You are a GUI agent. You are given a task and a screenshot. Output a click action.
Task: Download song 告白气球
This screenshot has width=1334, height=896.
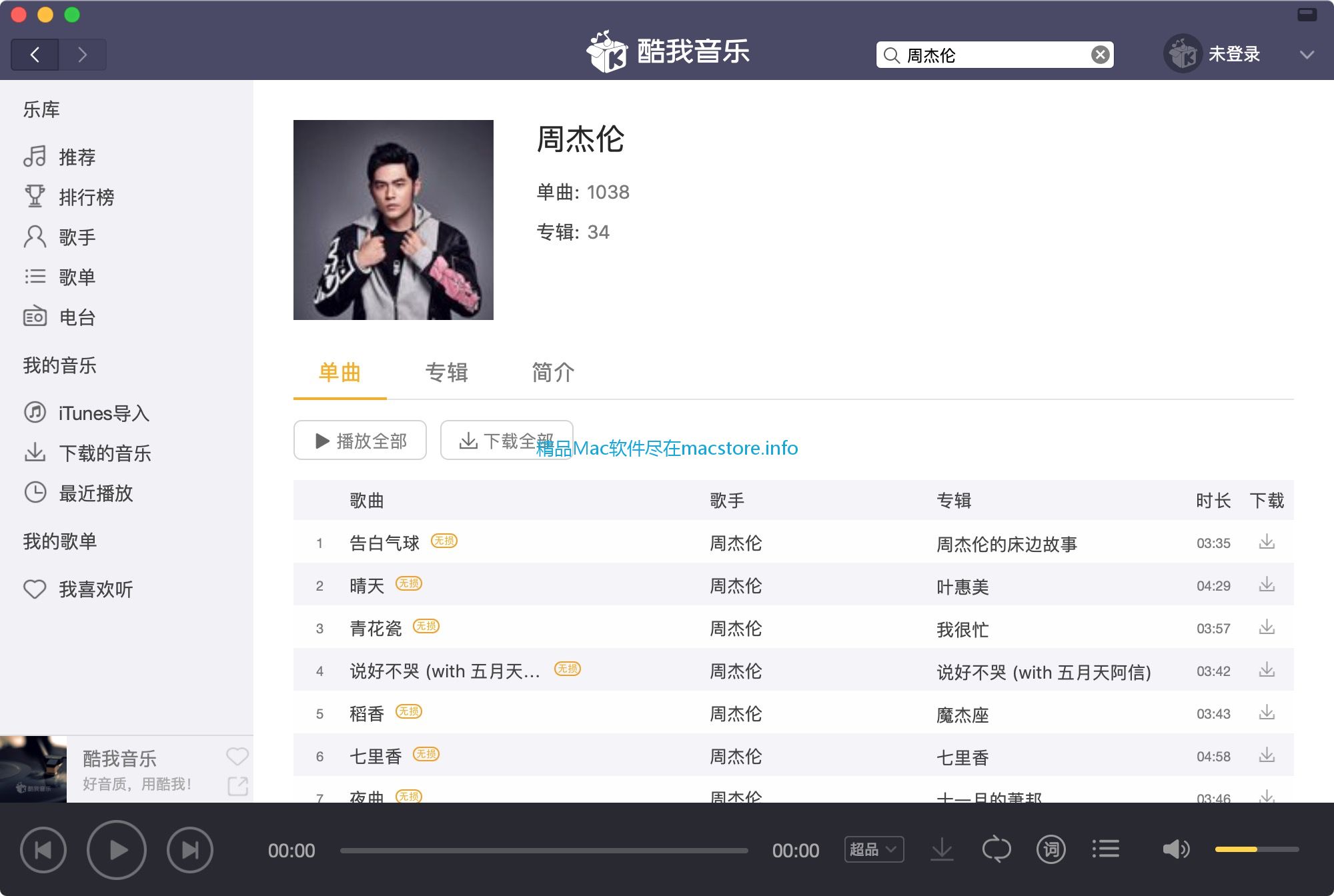coord(1267,542)
